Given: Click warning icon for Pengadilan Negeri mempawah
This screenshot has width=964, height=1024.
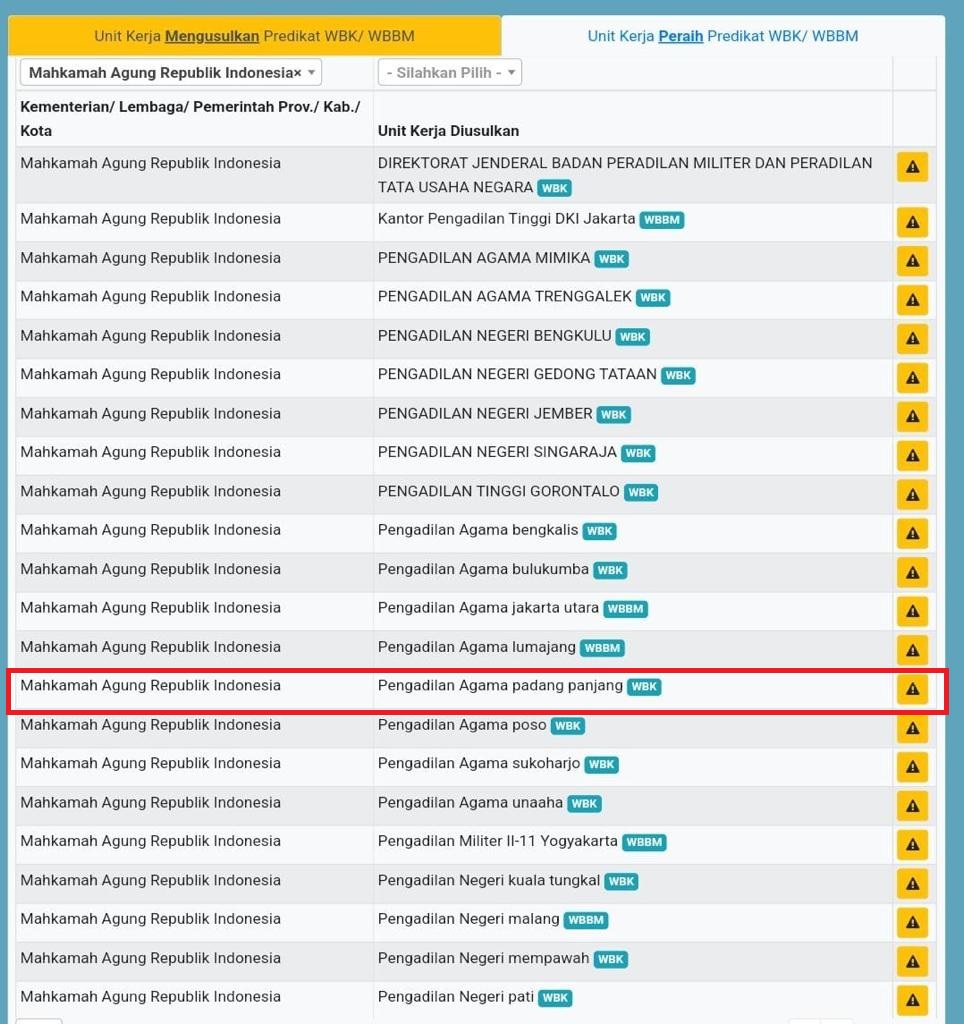Looking at the screenshot, I should coord(912,961).
